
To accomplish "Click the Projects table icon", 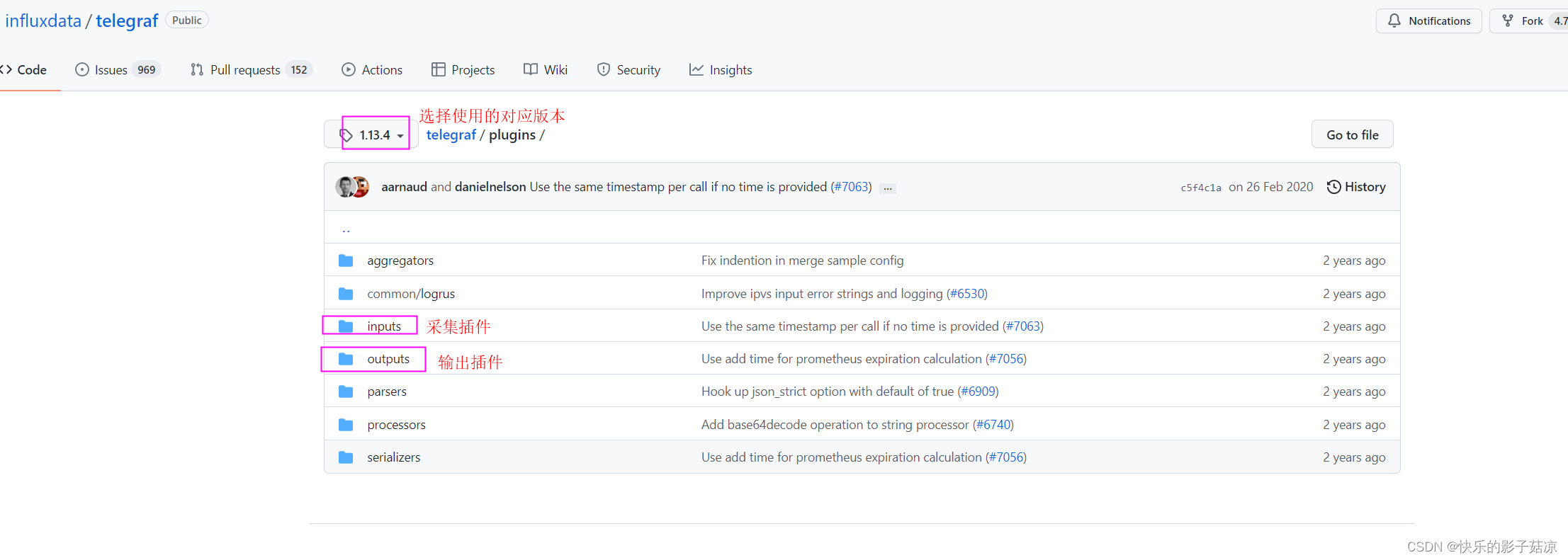I will (439, 69).
